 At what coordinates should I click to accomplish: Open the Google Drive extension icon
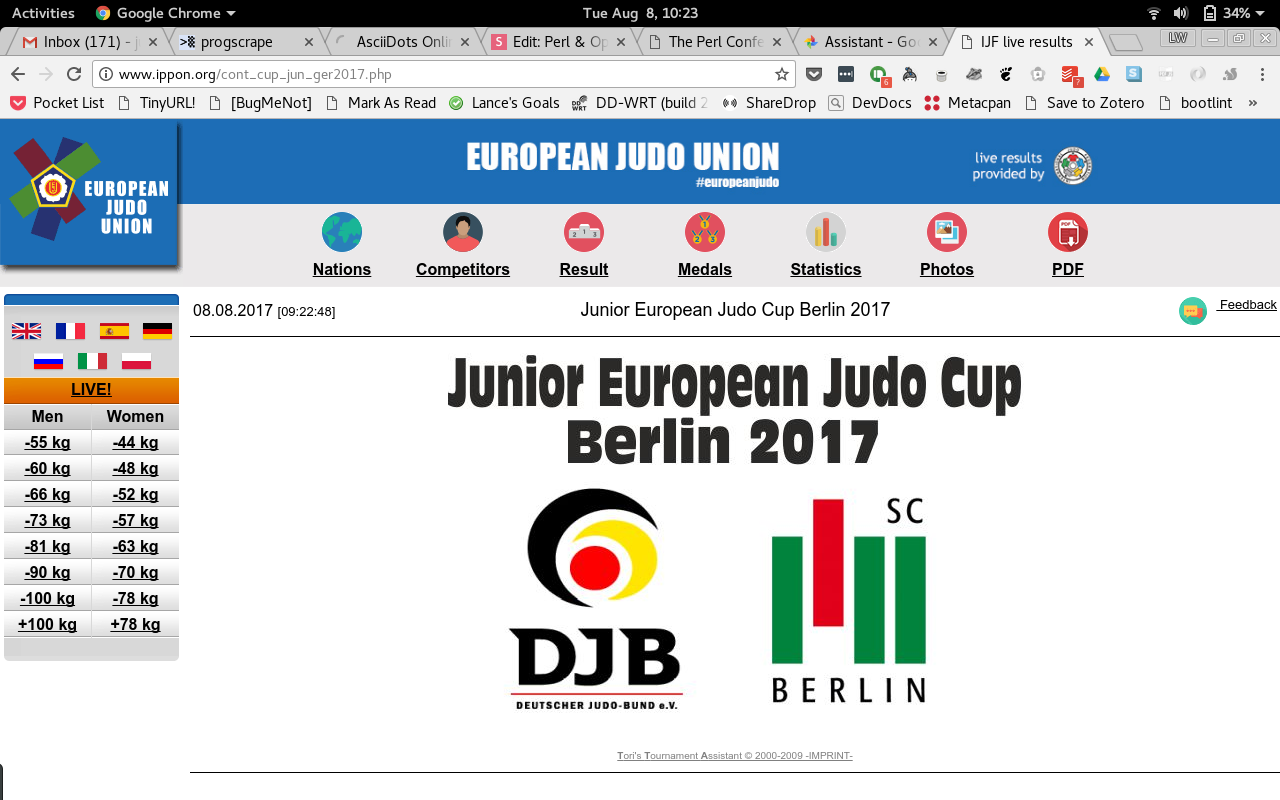1102,74
